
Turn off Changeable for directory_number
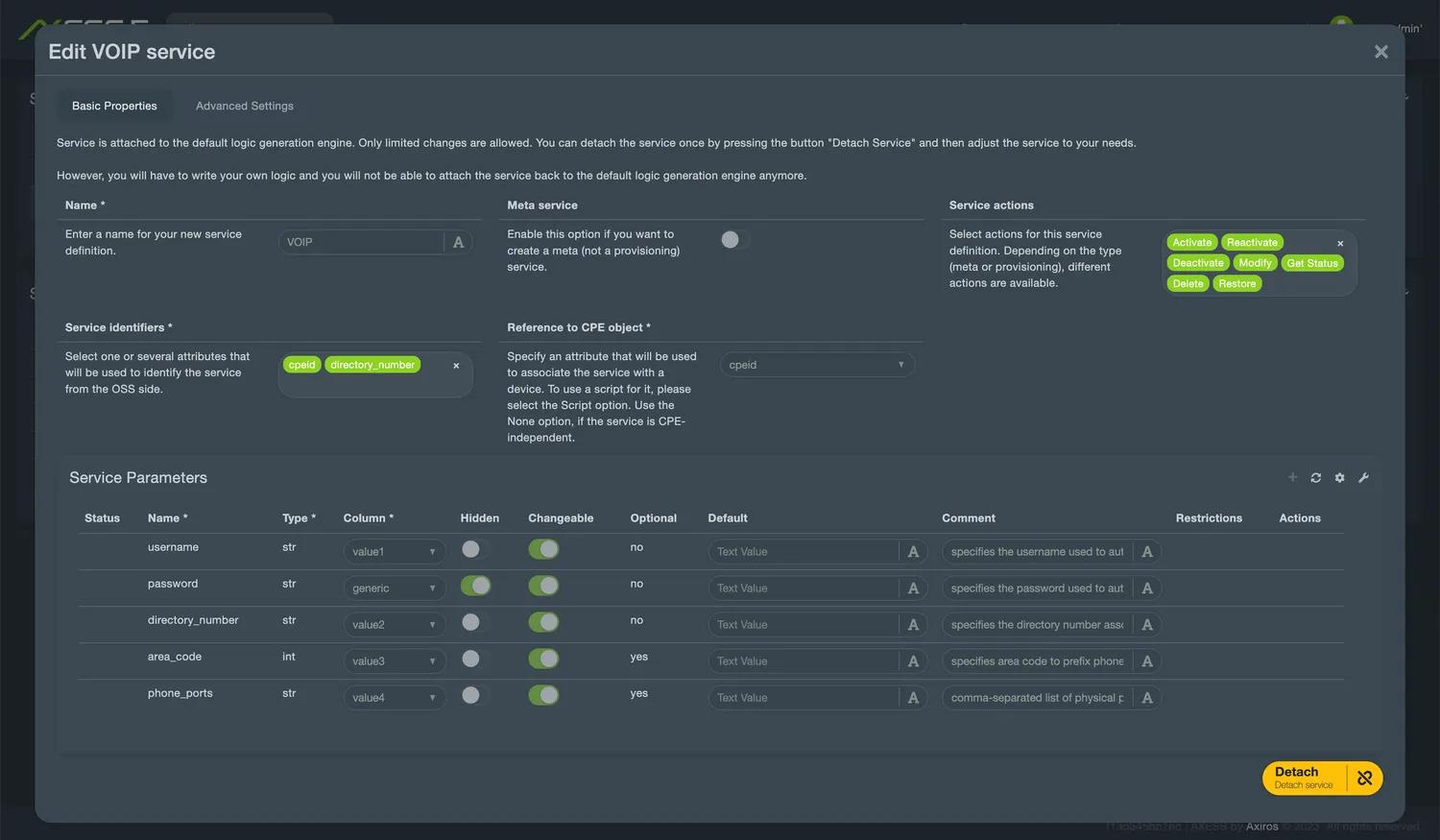(543, 622)
